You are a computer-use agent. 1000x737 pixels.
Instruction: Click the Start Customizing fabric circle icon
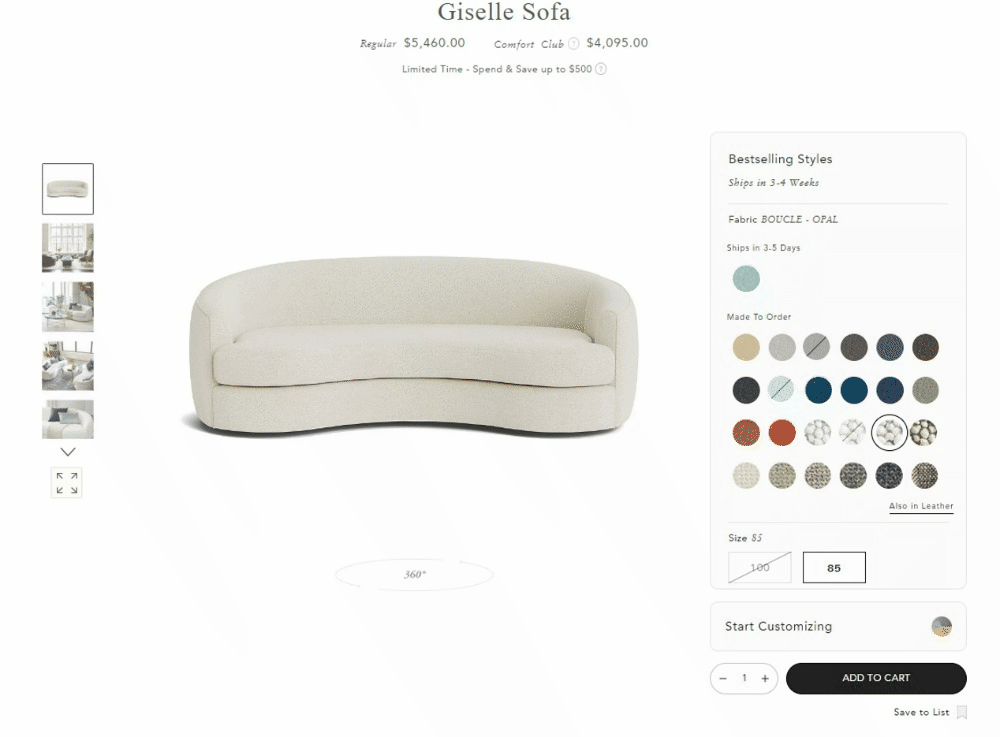[x=941, y=626]
